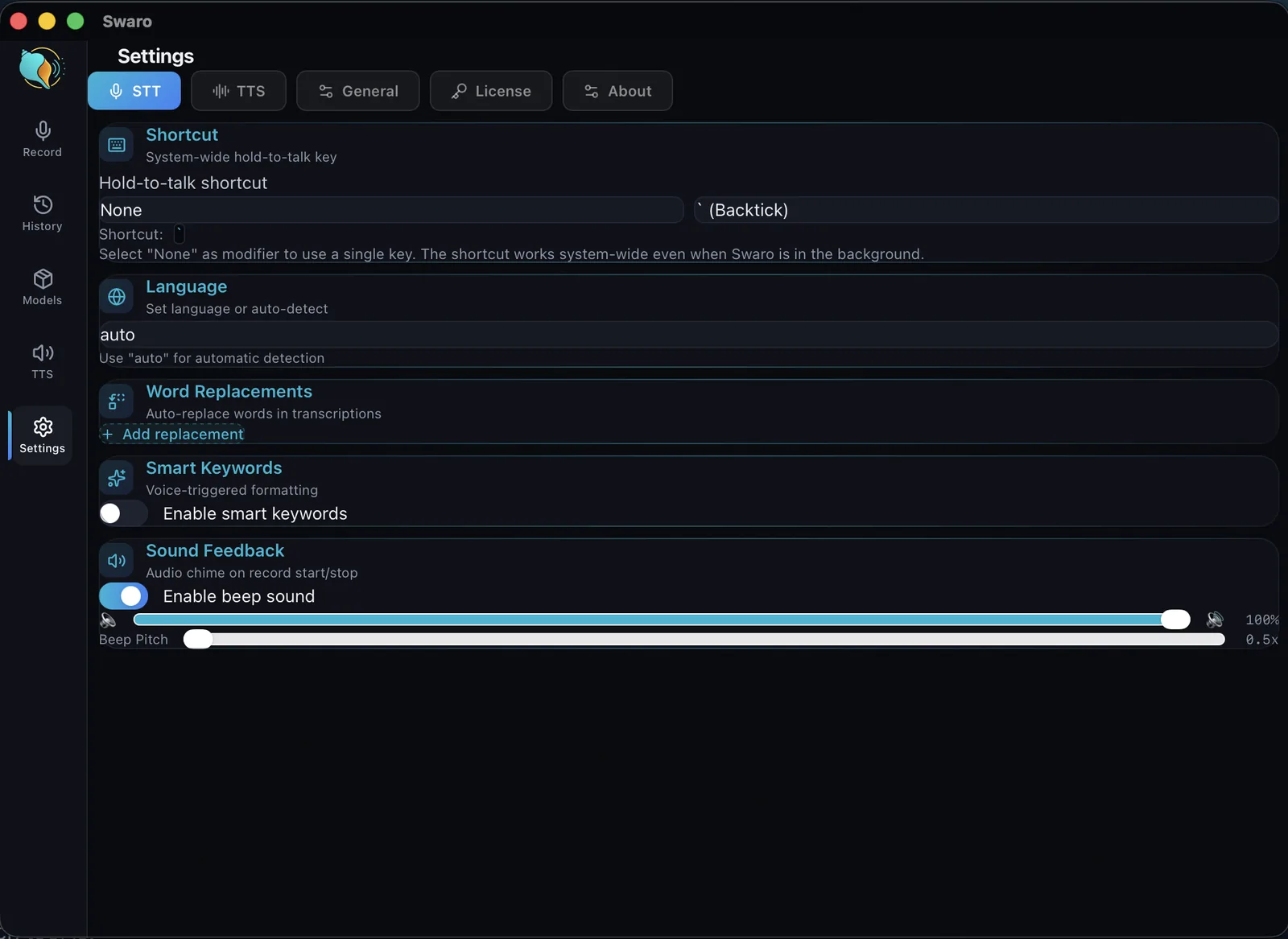Enable the smart keywords toggle
Viewport: 1288px width, 939px height.
(123, 513)
